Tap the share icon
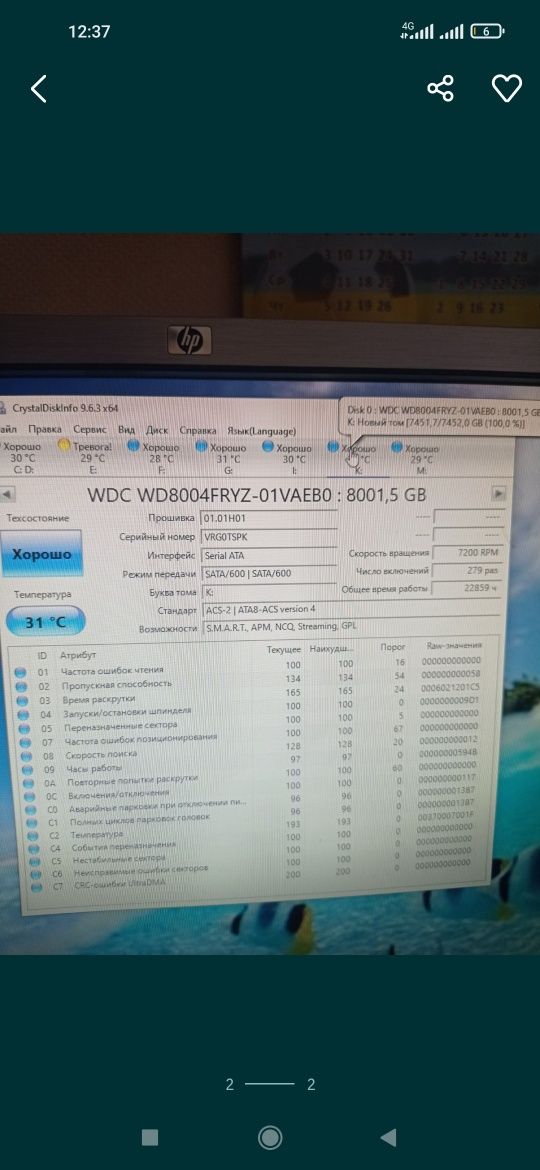Image resolution: width=540 pixels, height=1170 pixels. coord(440,89)
